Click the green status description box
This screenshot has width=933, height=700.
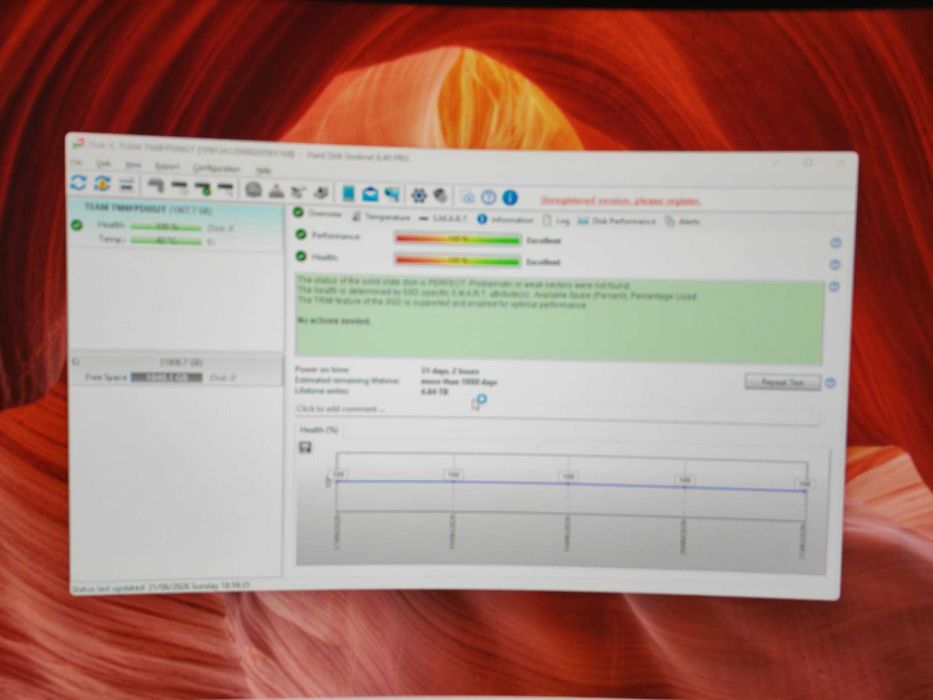pos(559,319)
